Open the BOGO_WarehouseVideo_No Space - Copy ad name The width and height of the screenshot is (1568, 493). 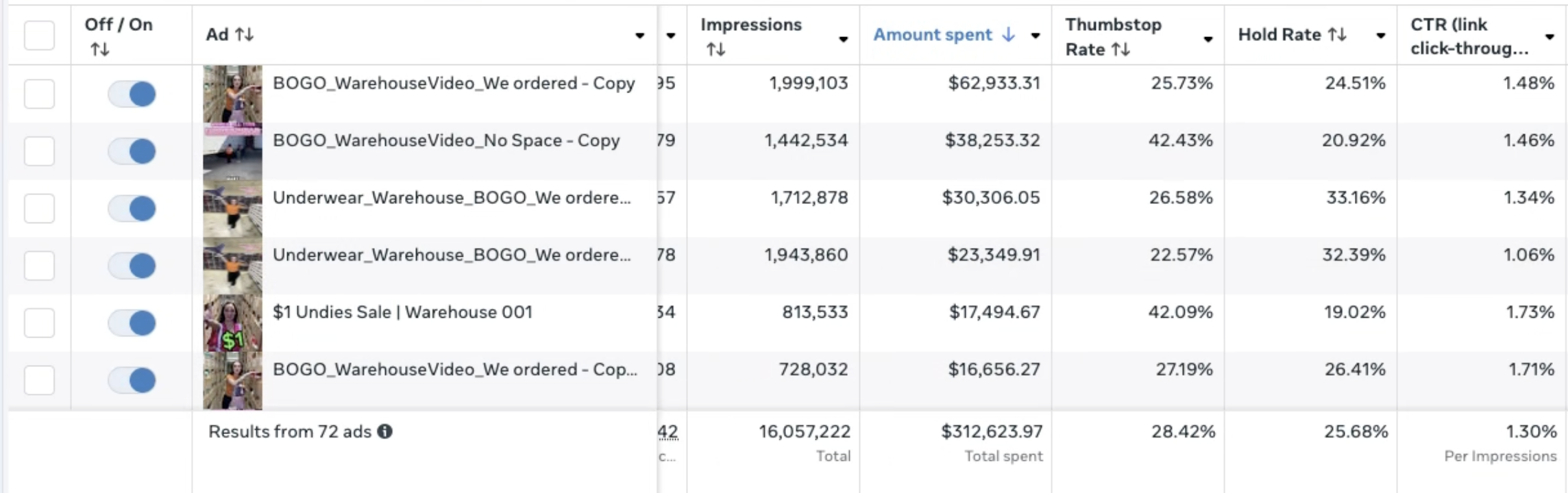point(446,140)
